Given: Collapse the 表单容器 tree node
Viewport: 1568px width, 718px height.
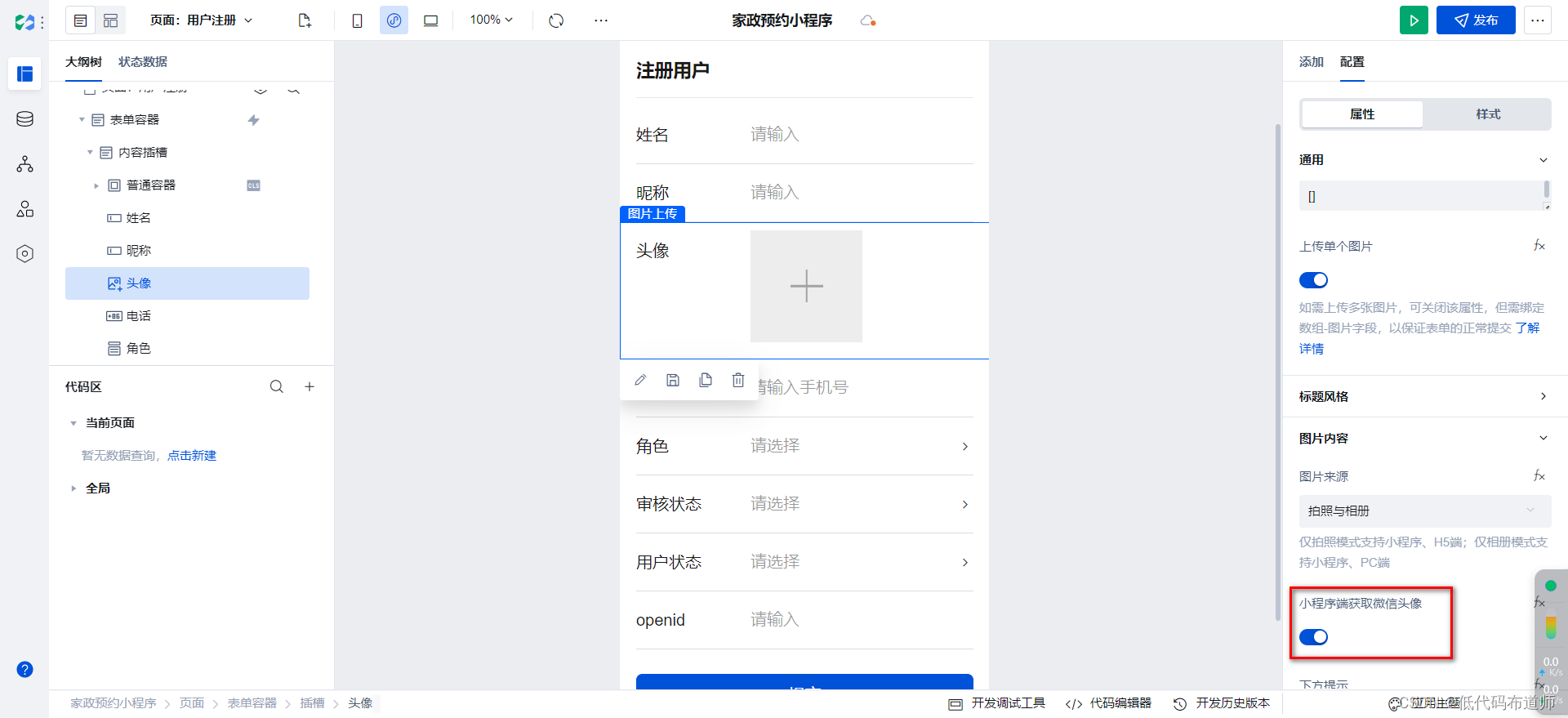Looking at the screenshot, I should [82, 120].
